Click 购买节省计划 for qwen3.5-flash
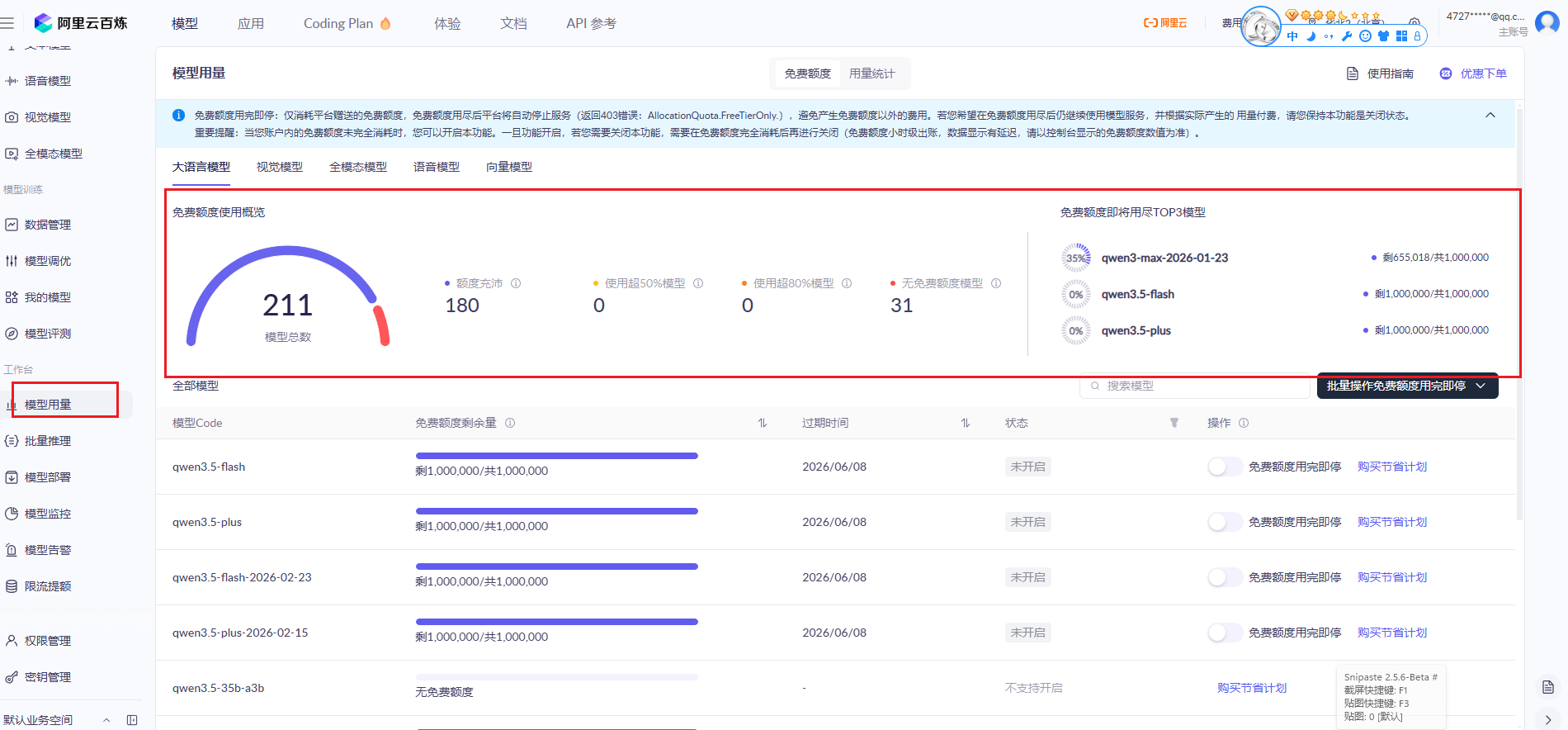Screen dimensions: 1568x730 pos(1392,467)
